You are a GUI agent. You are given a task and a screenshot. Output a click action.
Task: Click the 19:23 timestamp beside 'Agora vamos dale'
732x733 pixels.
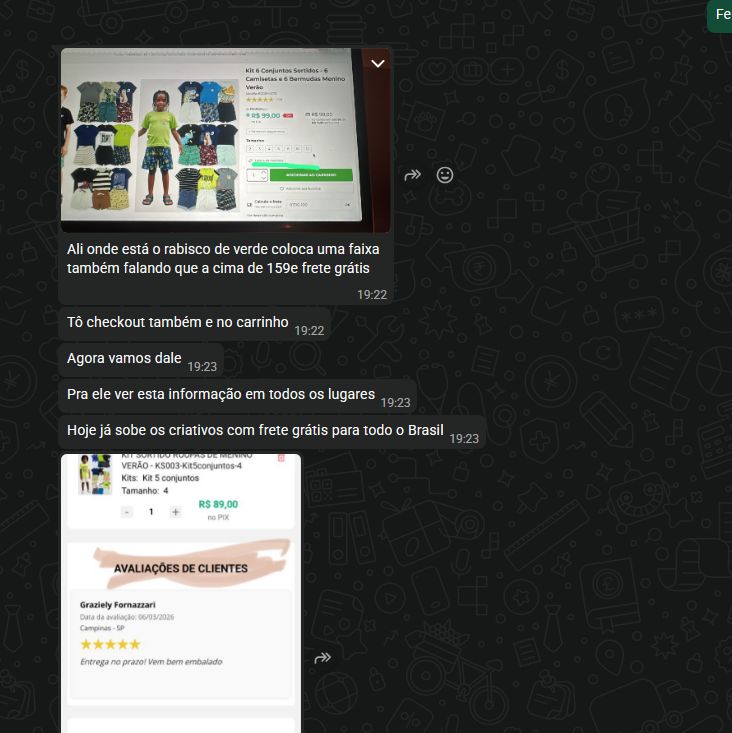(x=202, y=366)
